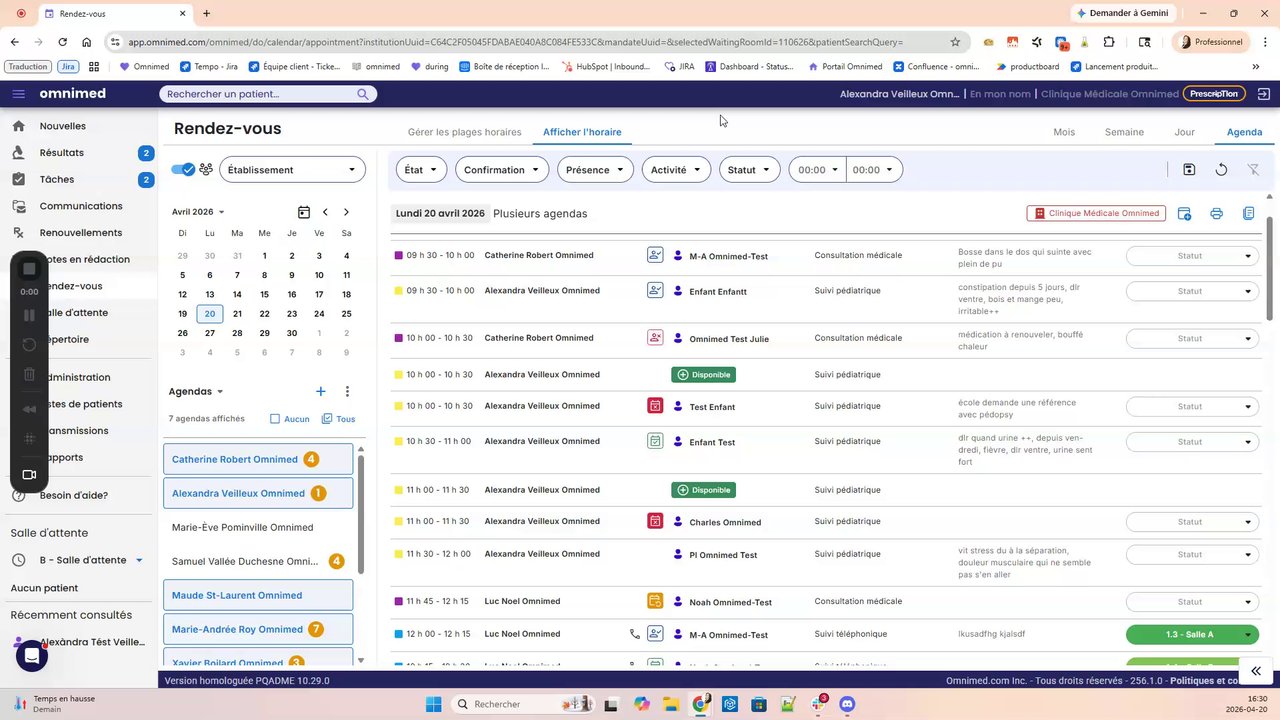The width and height of the screenshot is (1280, 720).
Task: Select the Afficher l'horaire tab
Action: click(x=582, y=132)
